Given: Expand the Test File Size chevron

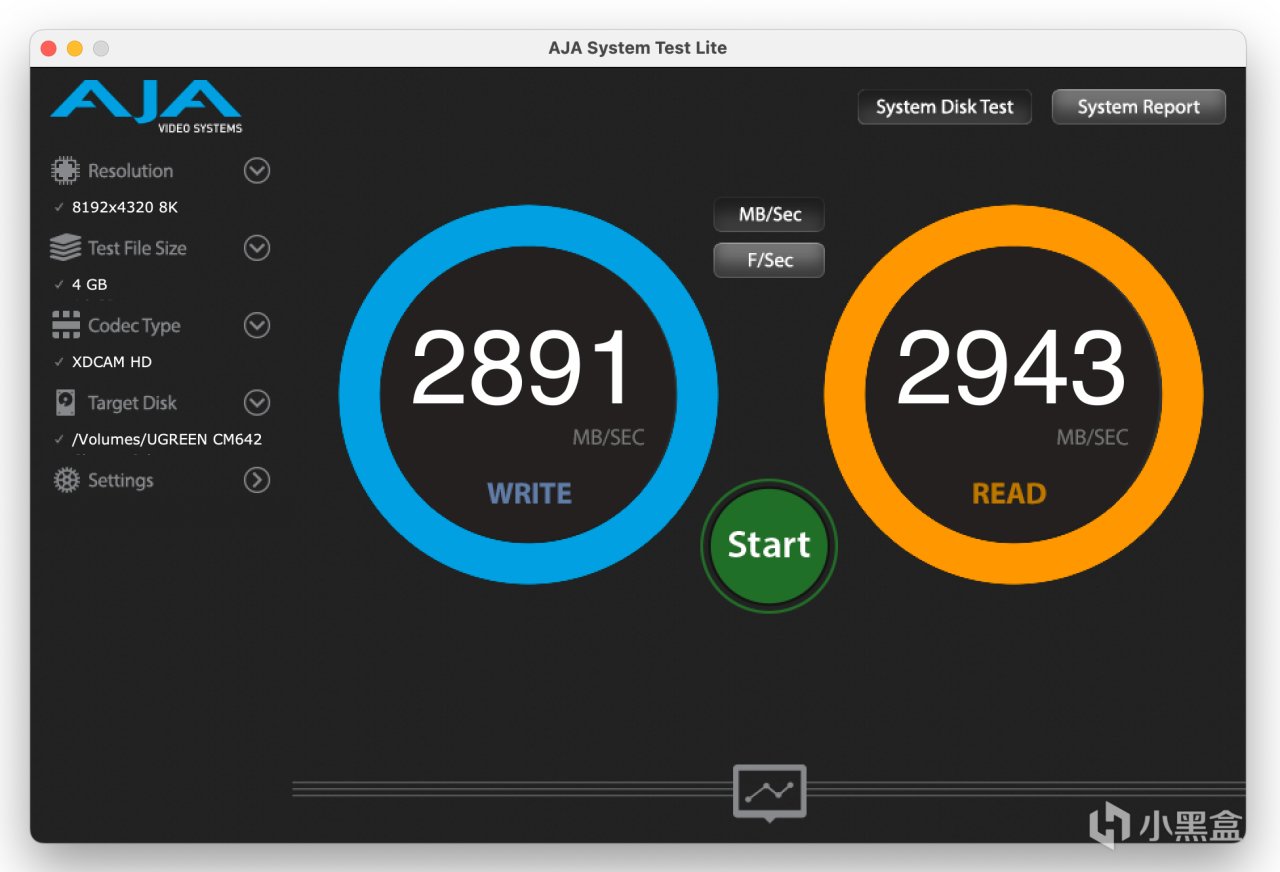Looking at the screenshot, I should click(257, 248).
